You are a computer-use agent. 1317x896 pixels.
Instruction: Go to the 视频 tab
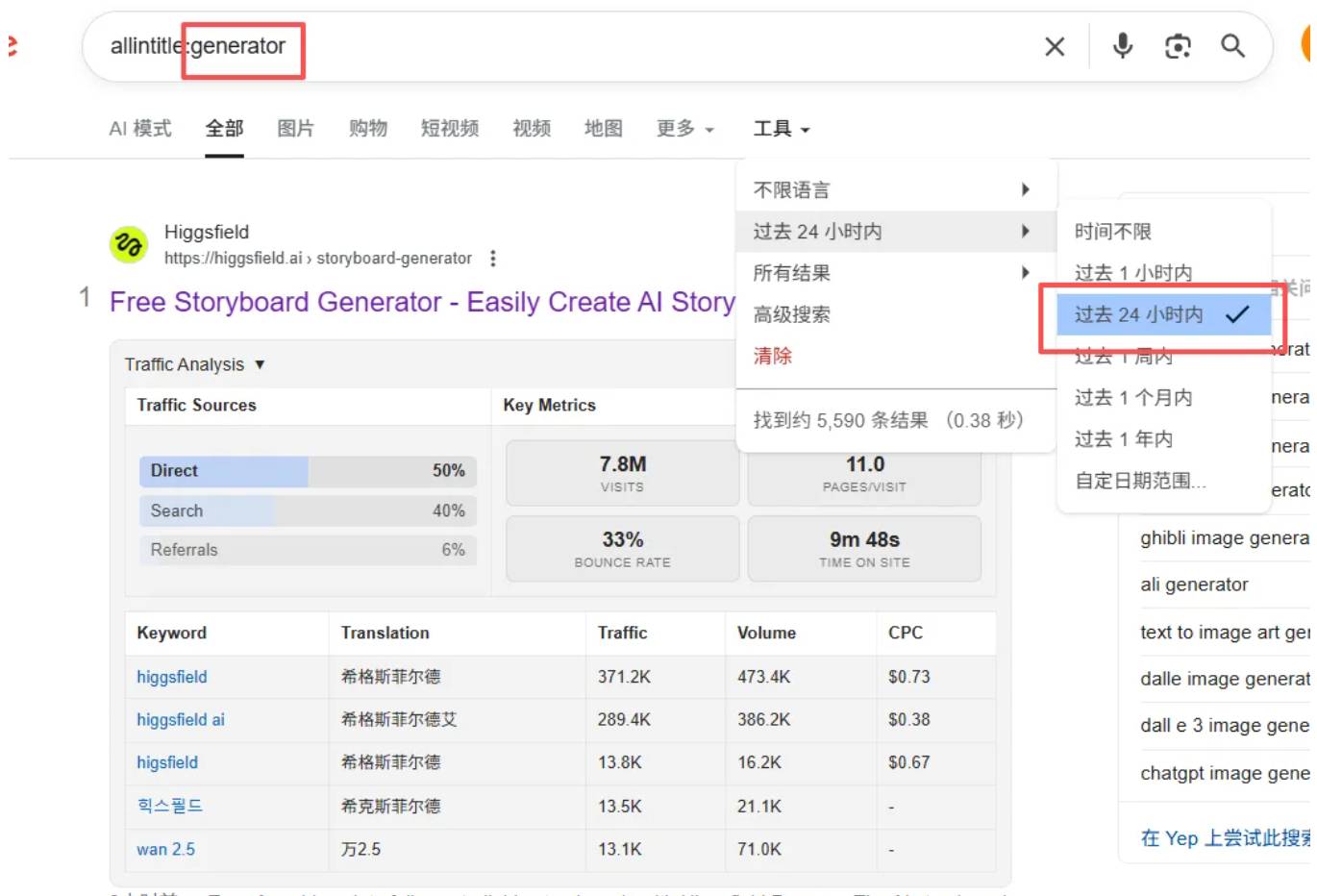point(532,128)
